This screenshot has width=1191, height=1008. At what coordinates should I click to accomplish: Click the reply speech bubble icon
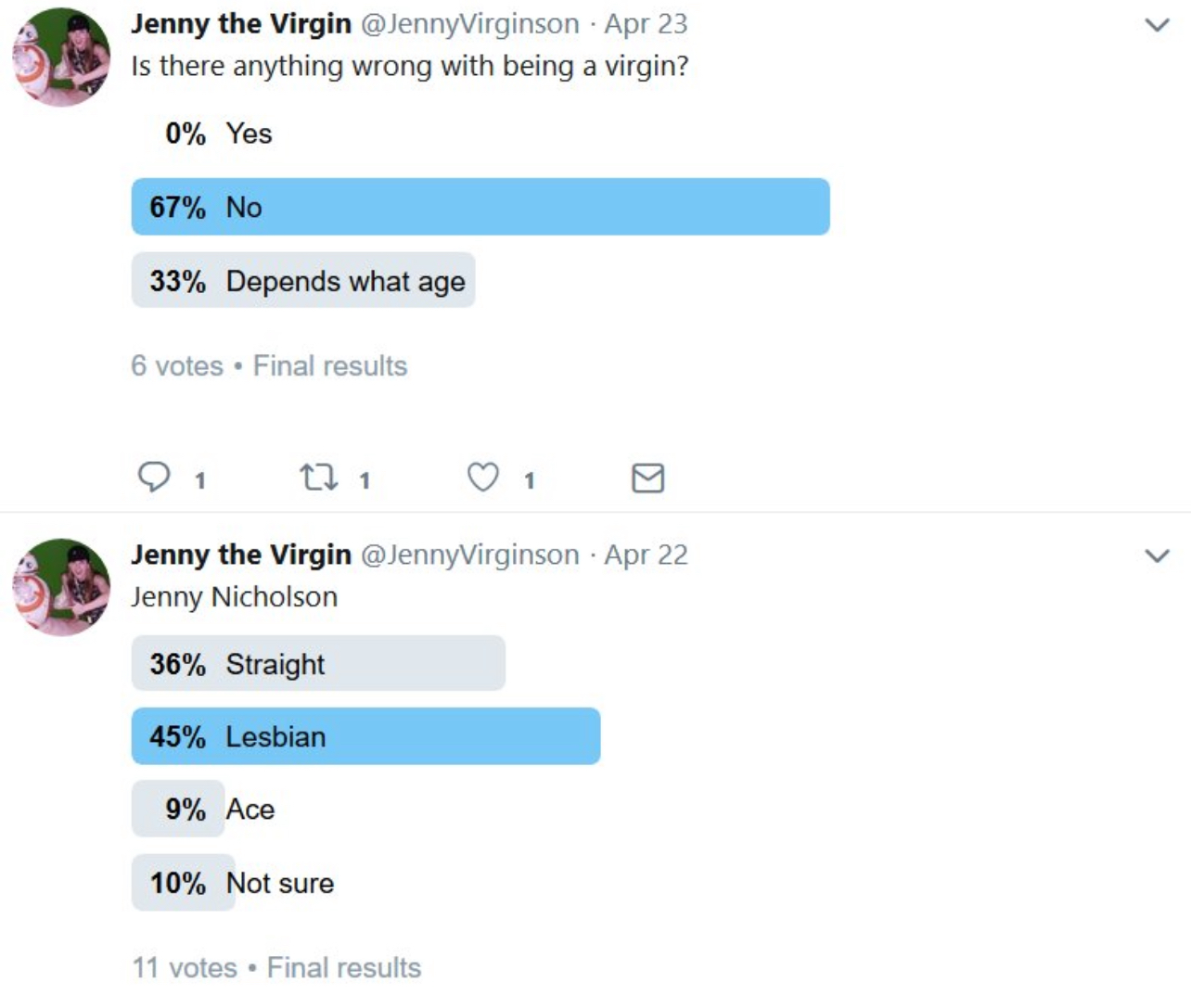pos(154,477)
